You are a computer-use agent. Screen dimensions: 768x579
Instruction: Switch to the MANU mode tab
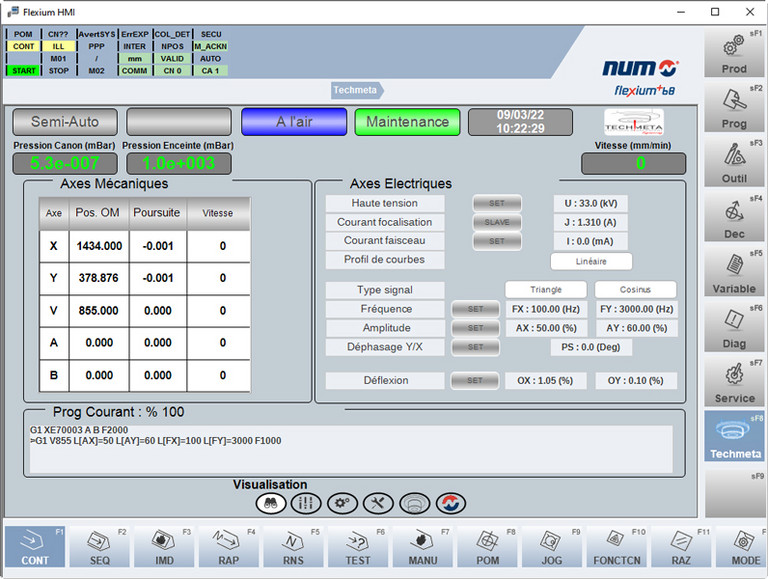421,548
